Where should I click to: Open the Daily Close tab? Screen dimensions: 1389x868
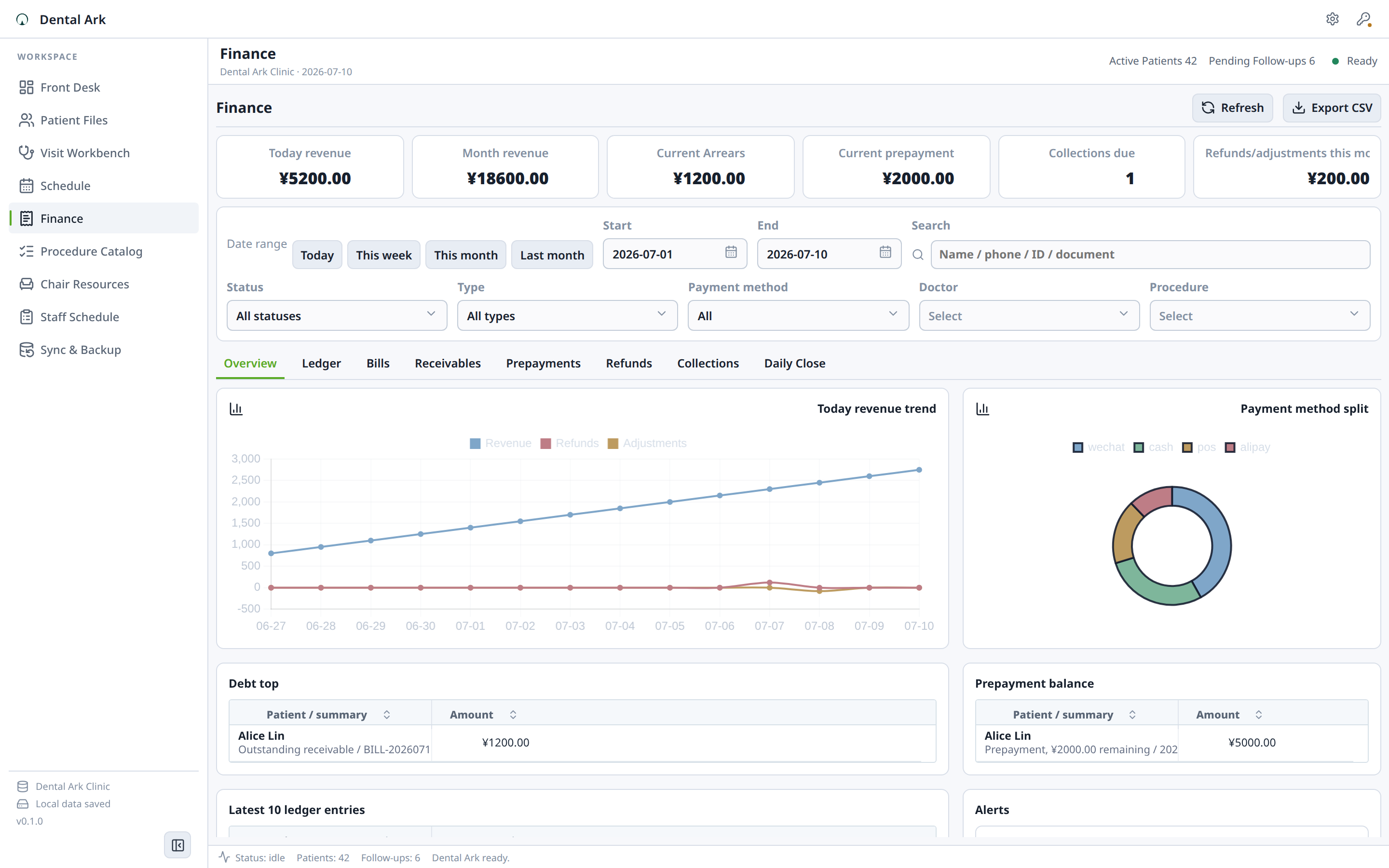[x=794, y=363]
